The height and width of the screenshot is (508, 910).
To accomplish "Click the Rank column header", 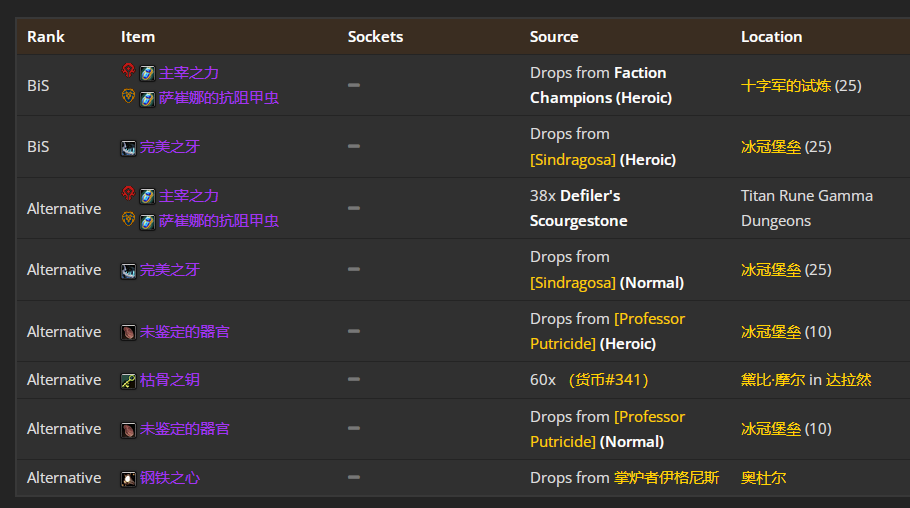I will 46,37.
